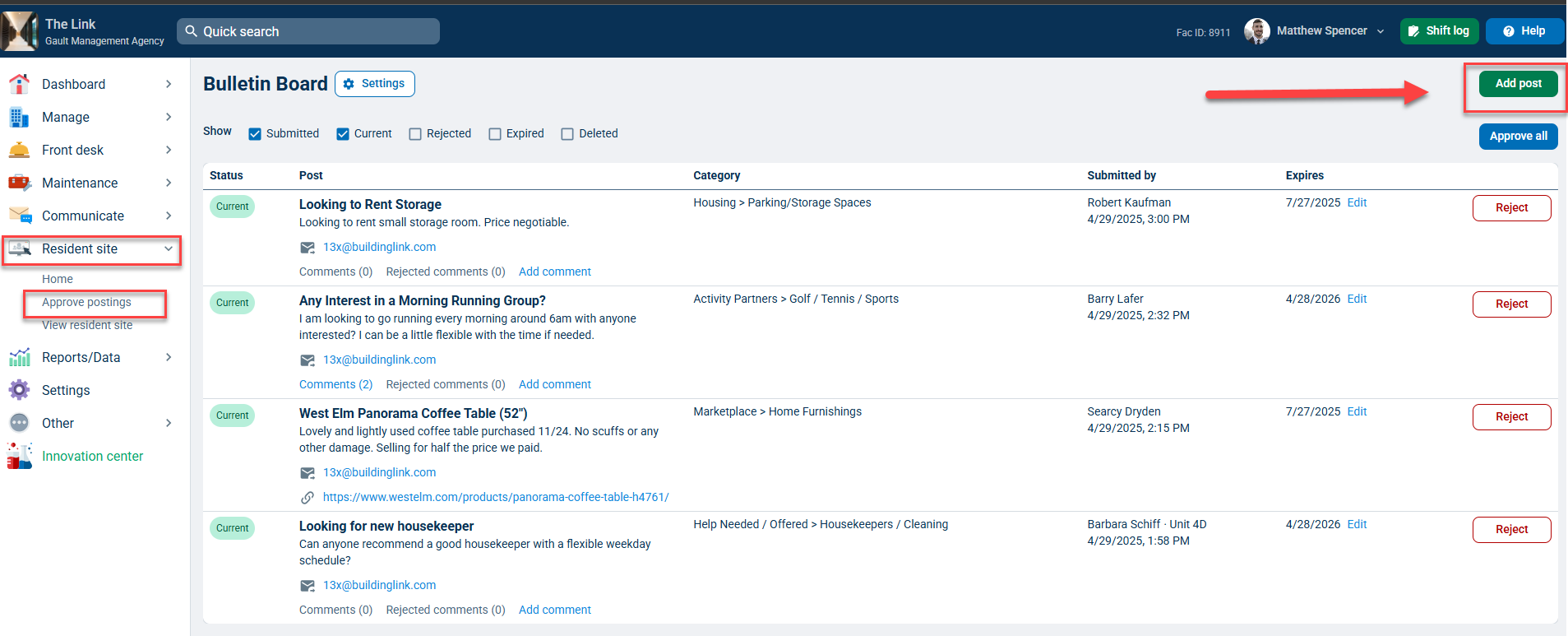Edit expiration for Morning Running Group post
This screenshot has height=636, width=1568.
coord(1357,299)
